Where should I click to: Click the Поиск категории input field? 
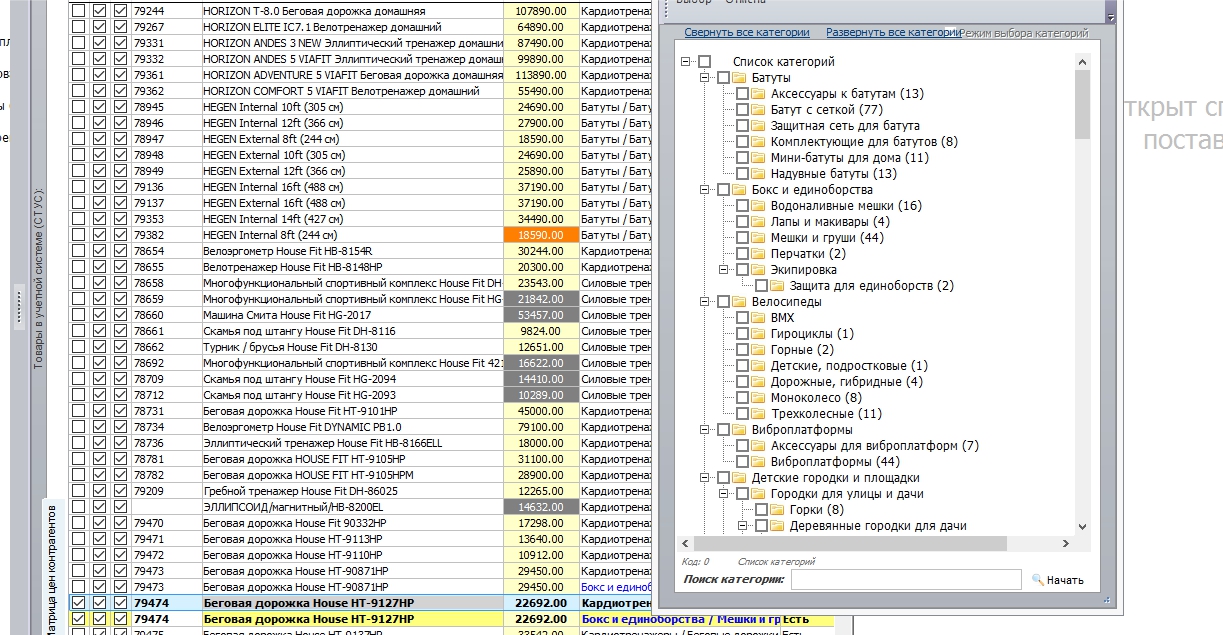click(x=906, y=580)
